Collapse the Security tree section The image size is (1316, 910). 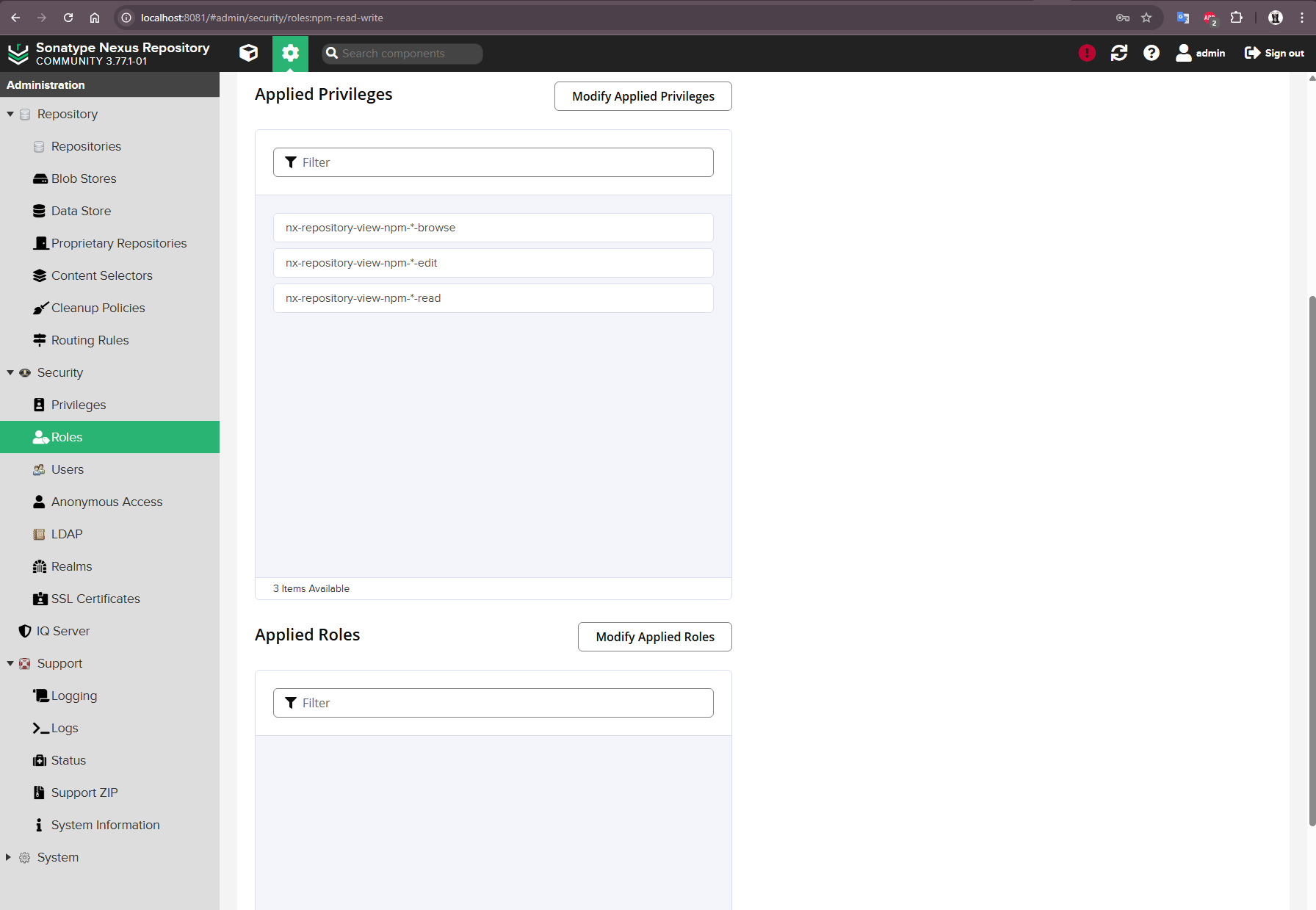pyautogui.click(x=10, y=372)
